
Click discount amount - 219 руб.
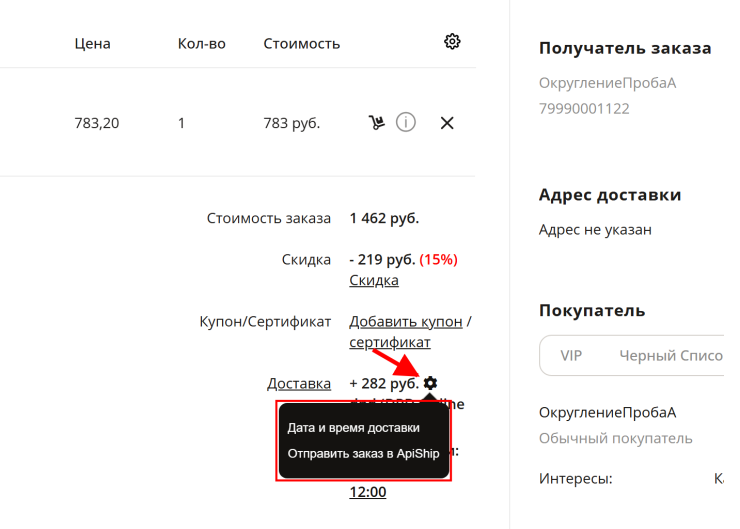click(x=382, y=259)
